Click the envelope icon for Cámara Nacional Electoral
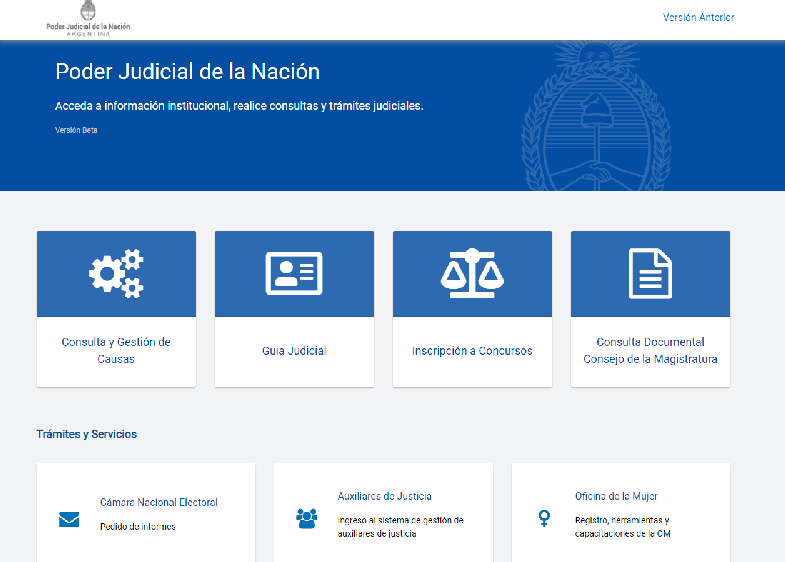Image resolution: width=785 pixels, height=562 pixels. (69, 519)
